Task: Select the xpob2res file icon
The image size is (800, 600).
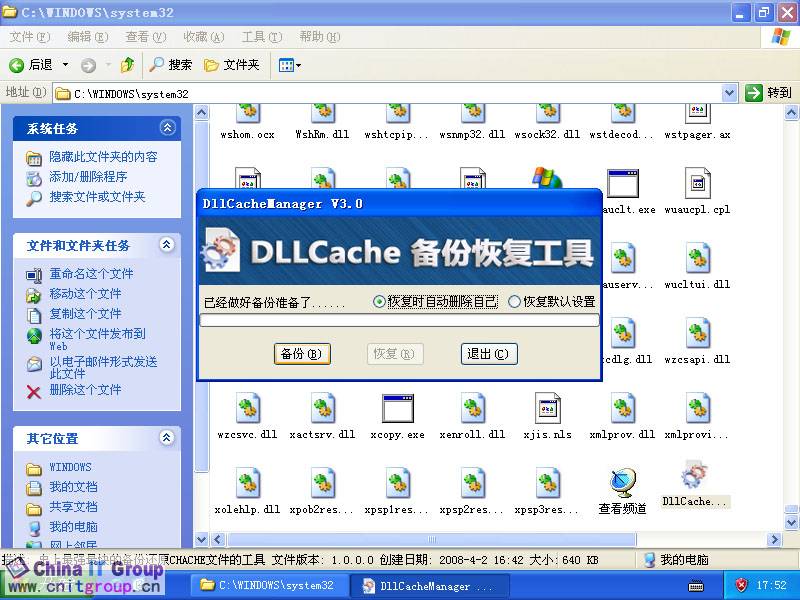Action: click(323, 483)
